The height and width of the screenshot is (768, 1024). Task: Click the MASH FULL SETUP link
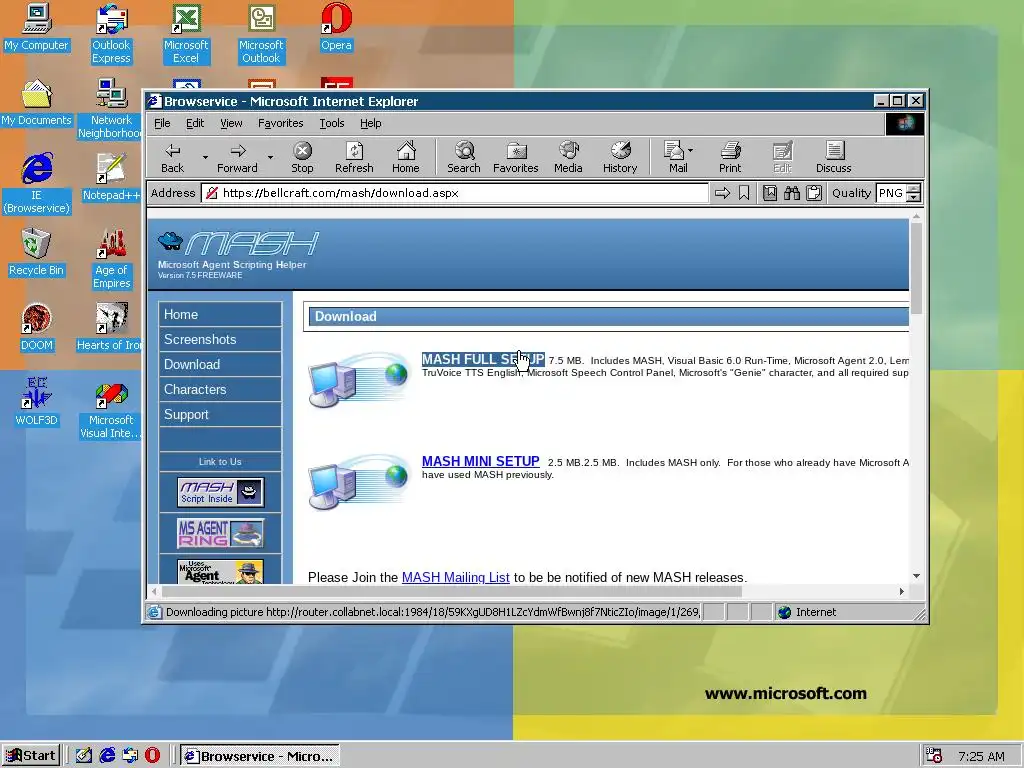click(483, 359)
